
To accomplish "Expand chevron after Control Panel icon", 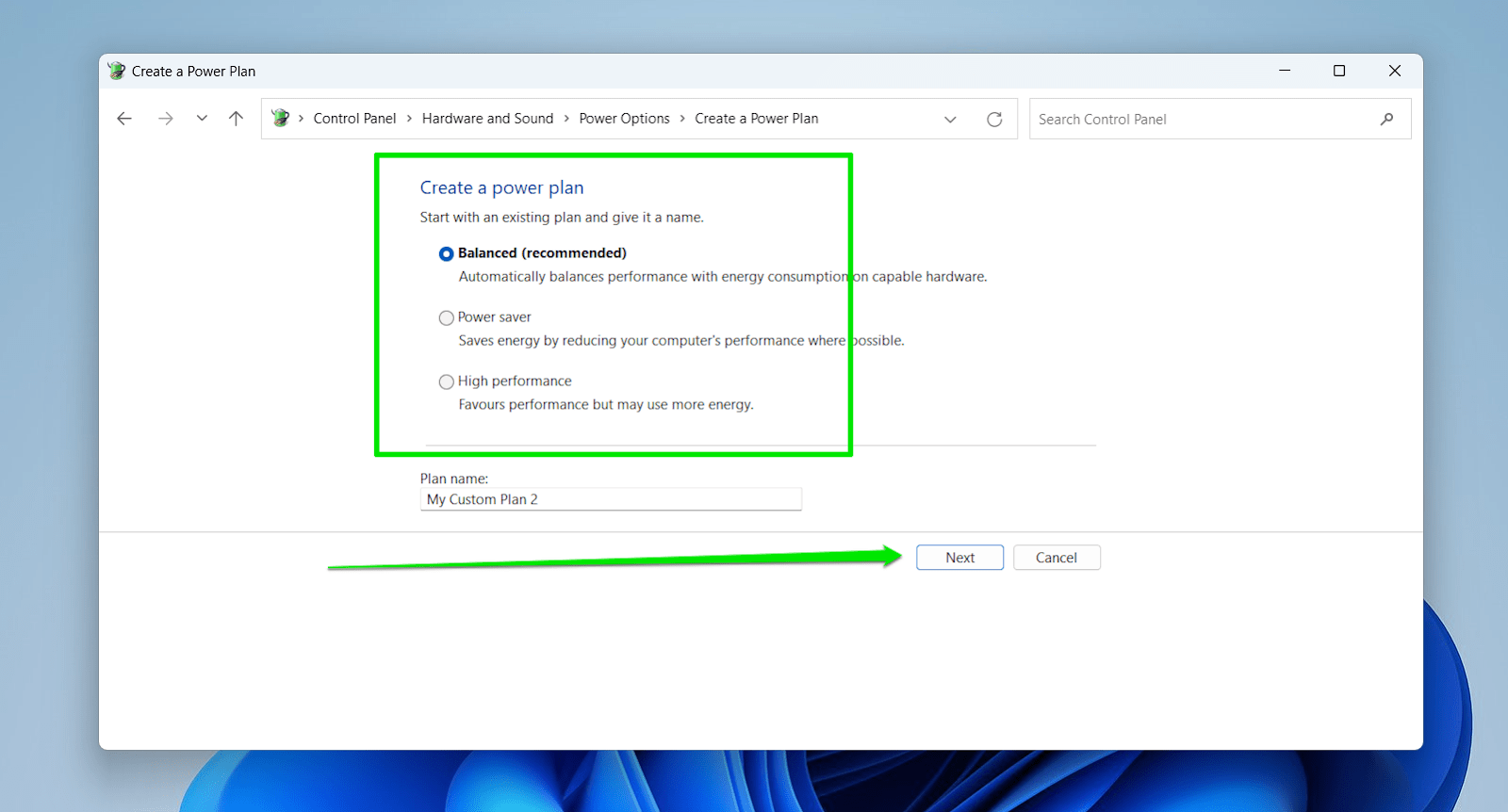I will tap(301, 119).
